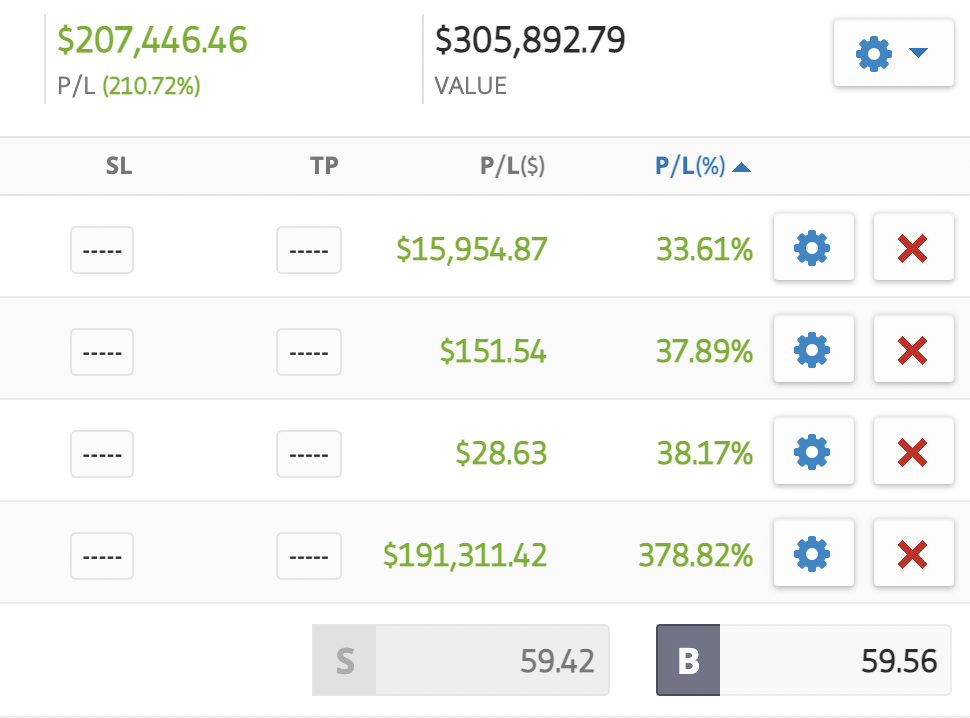970x718 pixels.
Task: Sort by TP column header
Action: pyautogui.click(x=324, y=166)
